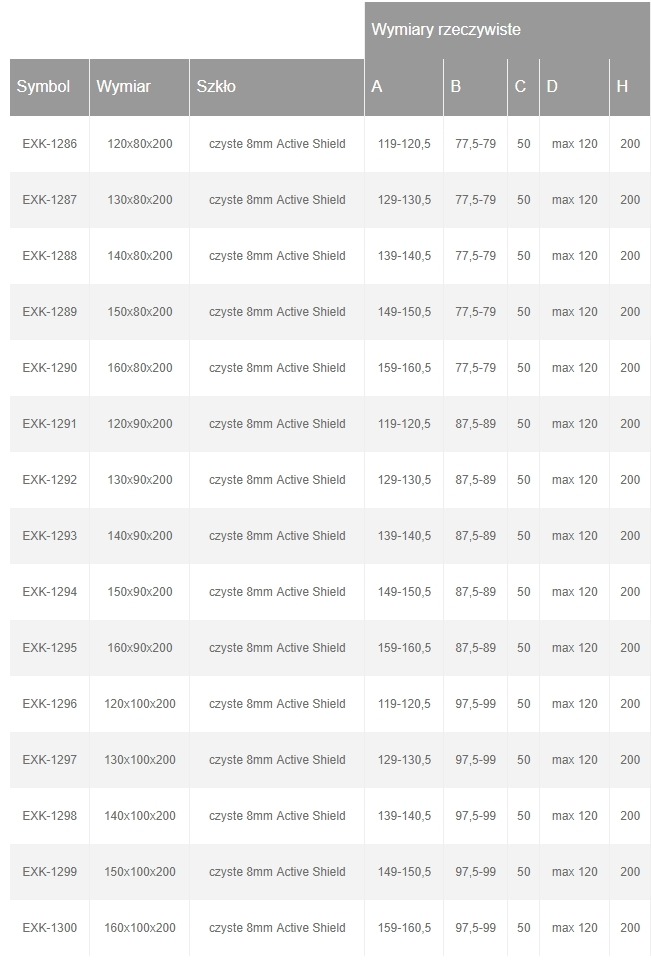Click the glass description in the EXK-1288 row
The height and width of the screenshot is (960, 651).
(277, 256)
